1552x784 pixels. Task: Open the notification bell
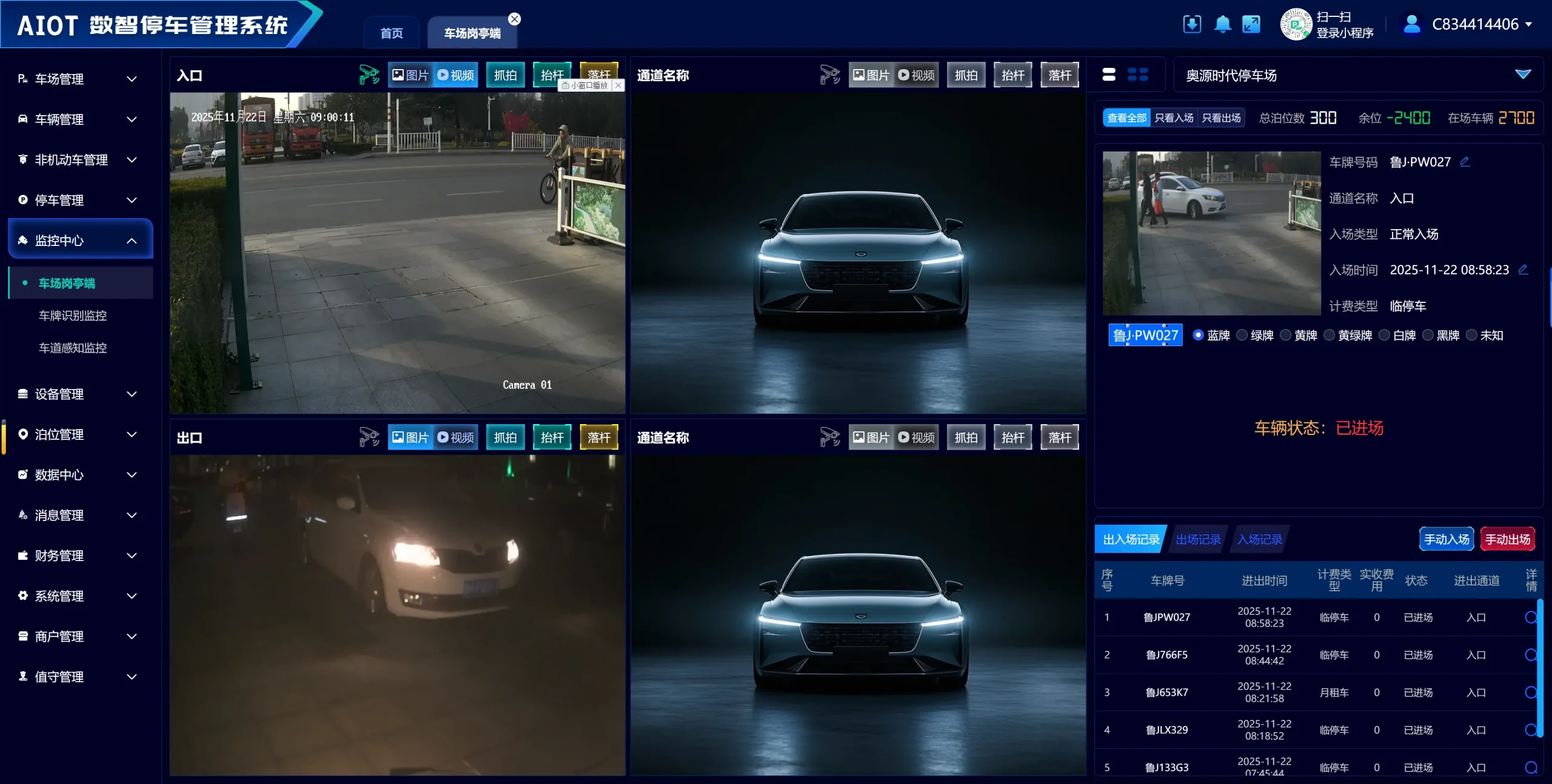point(1222,25)
